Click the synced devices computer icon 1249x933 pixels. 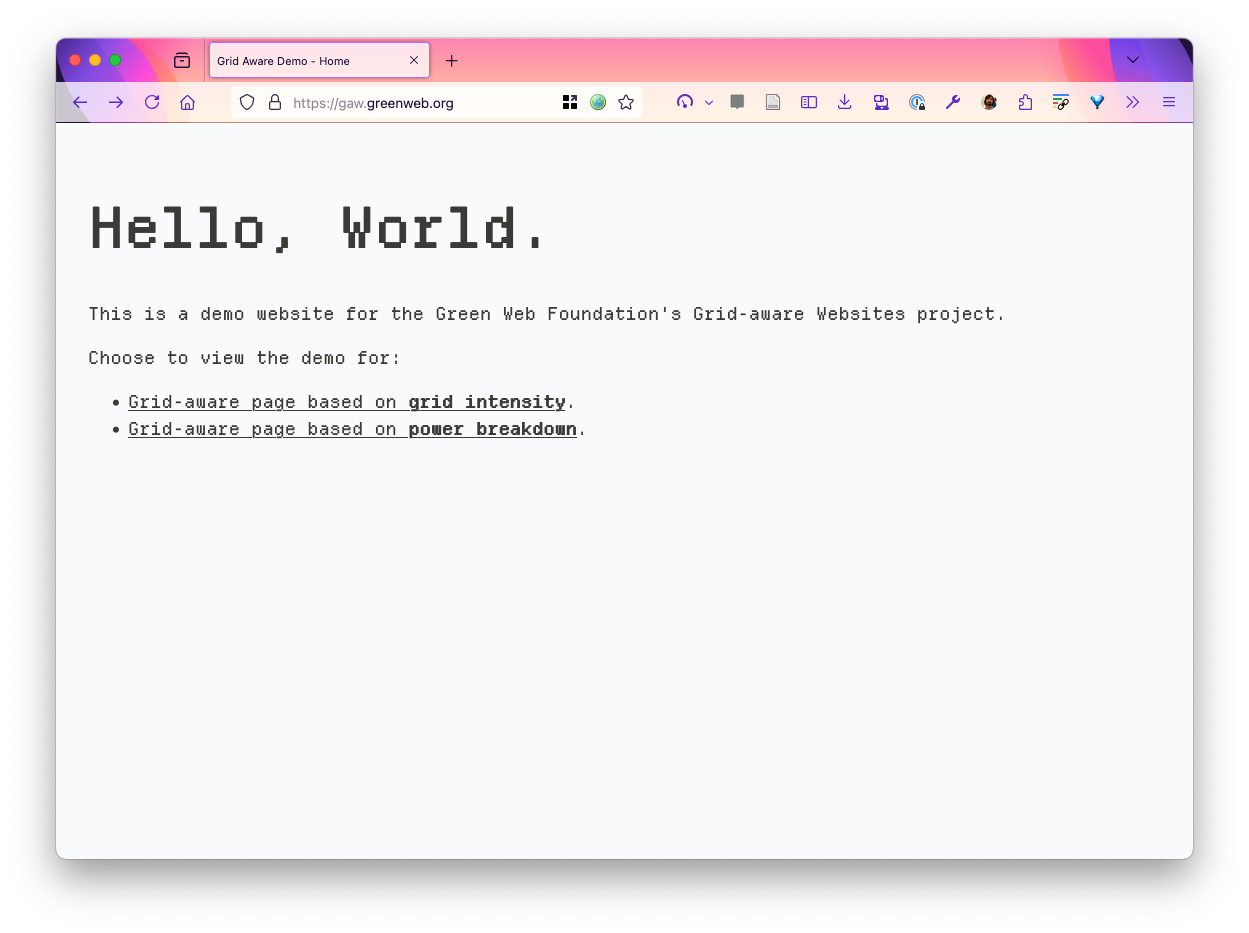tap(881, 102)
